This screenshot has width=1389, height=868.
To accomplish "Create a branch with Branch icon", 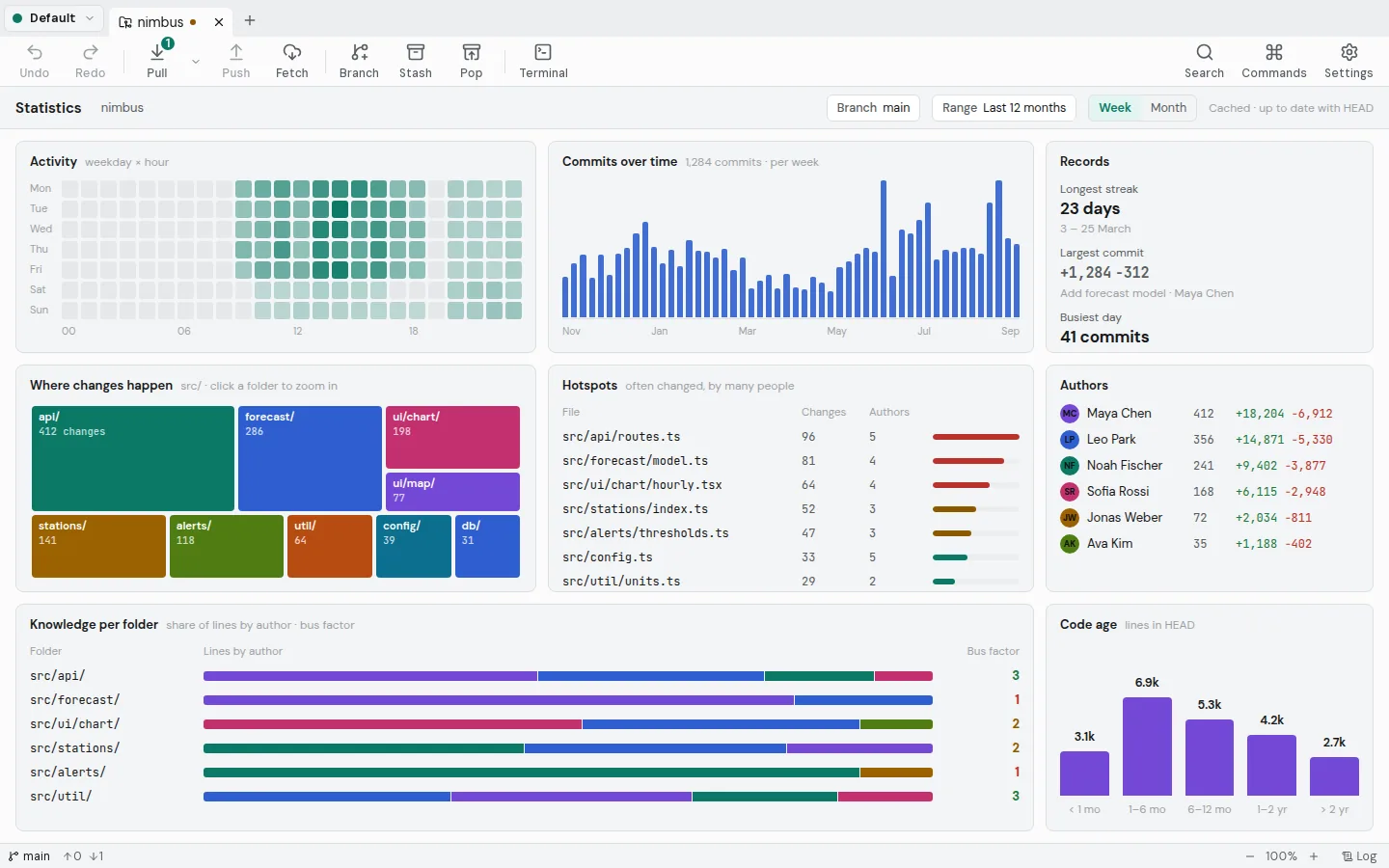I will point(360,52).
